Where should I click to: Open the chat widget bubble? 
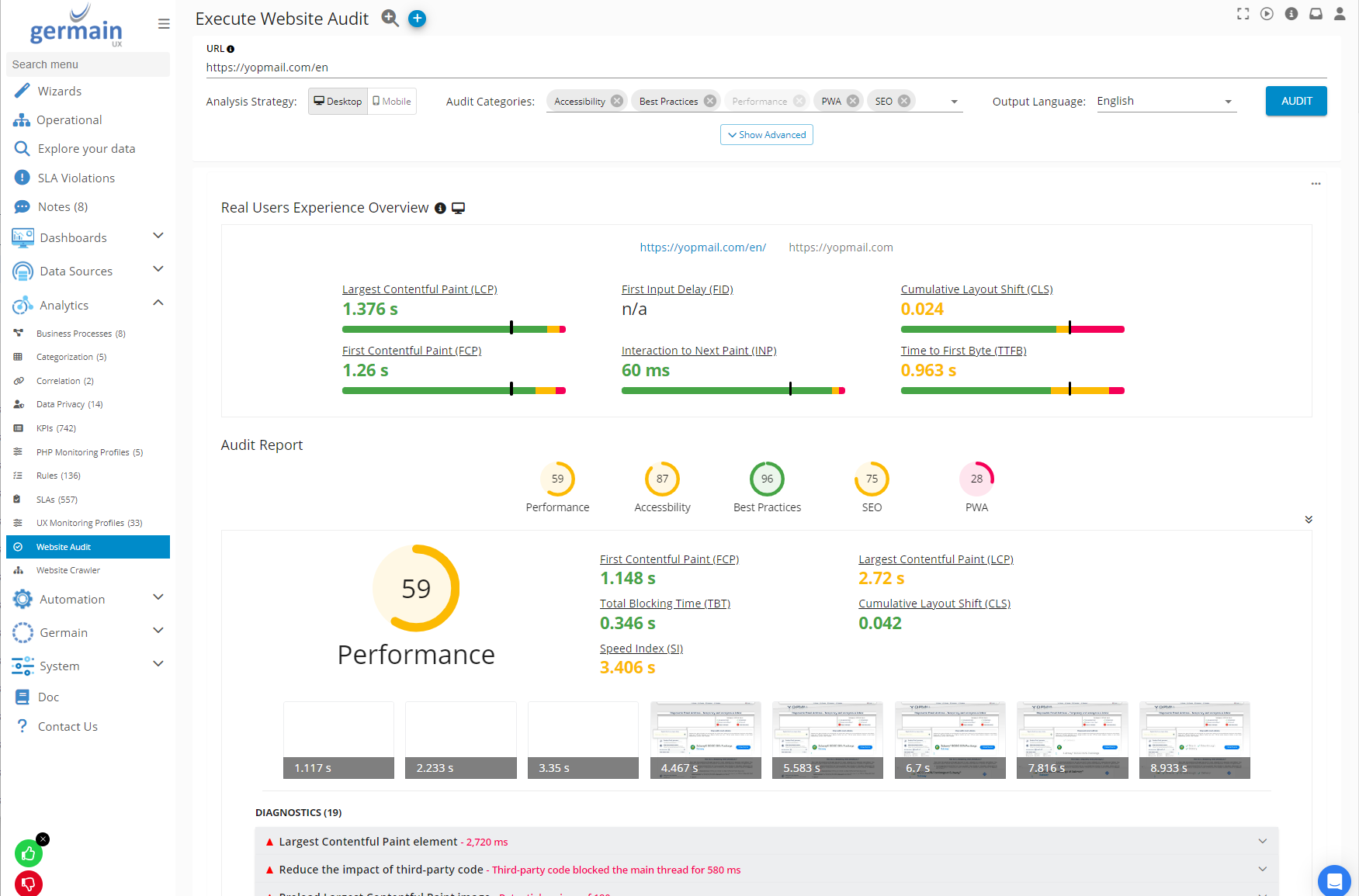[1334, 880]
